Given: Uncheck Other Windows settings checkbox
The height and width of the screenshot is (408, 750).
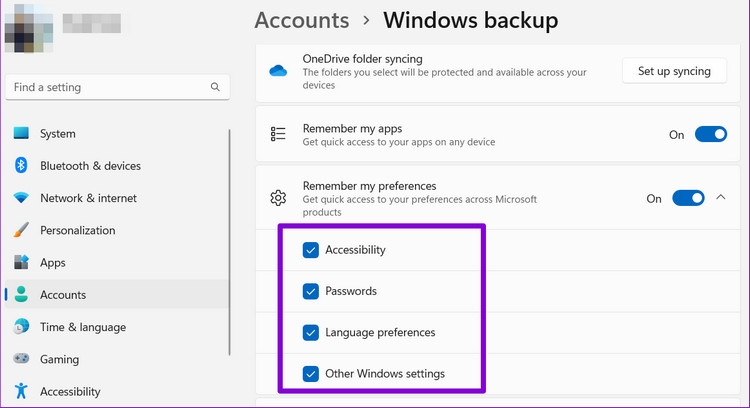Looking at the screenshot, I should coord(310,374).
